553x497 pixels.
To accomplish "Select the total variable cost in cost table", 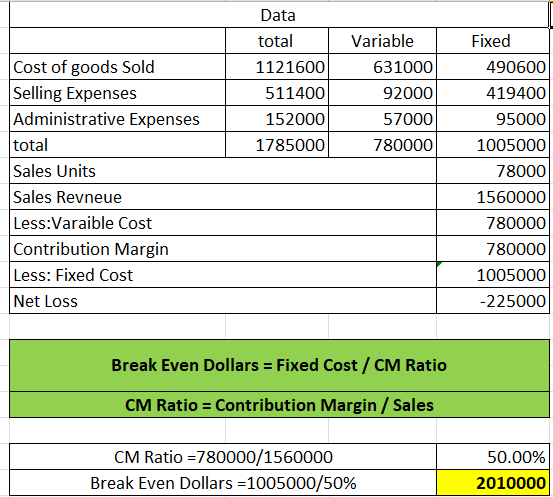I will click(x=382, y=145).
